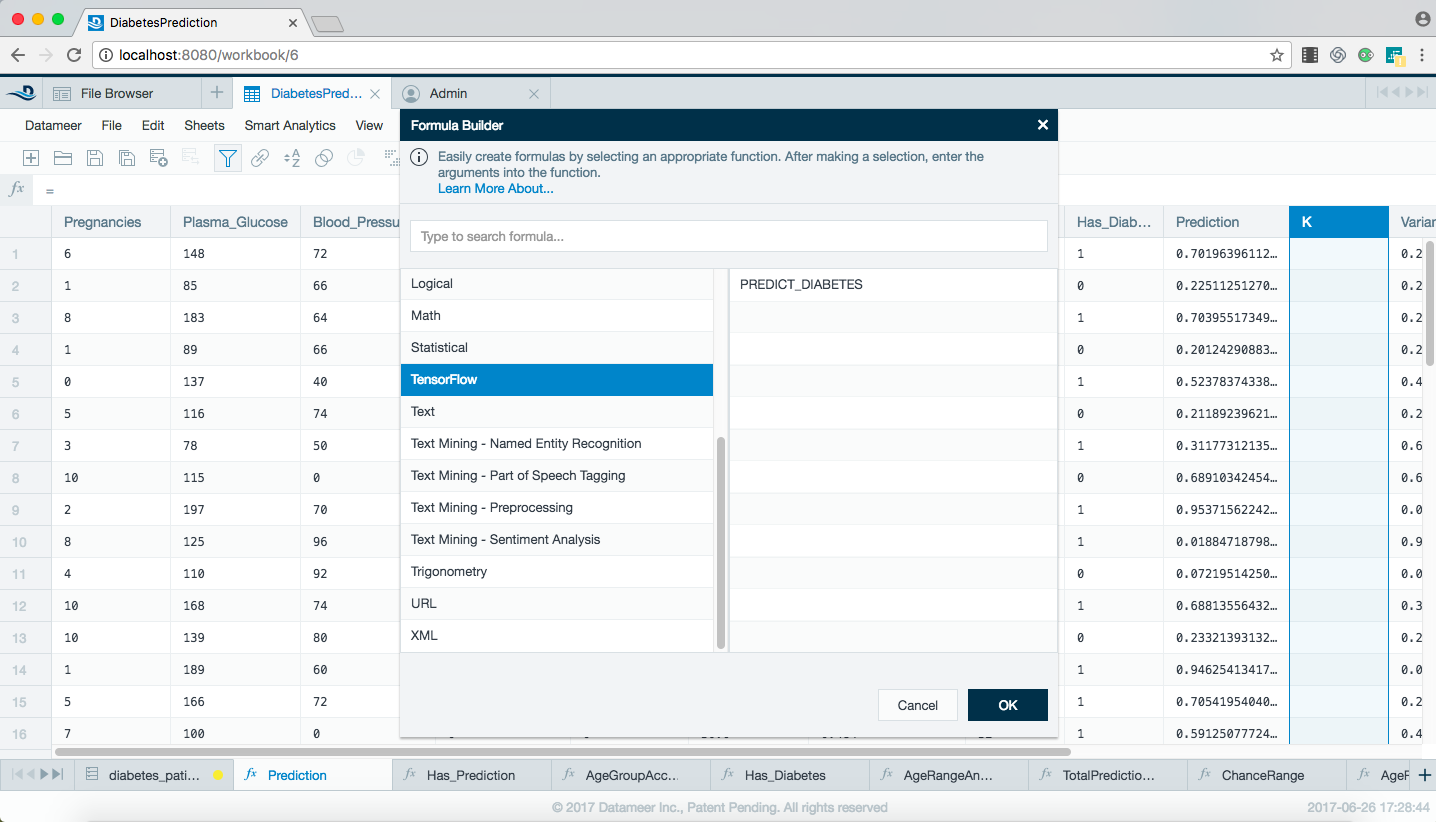Select the Logical function category
This screenshot has height=822, width=1436.
click(x=557, y=284)
